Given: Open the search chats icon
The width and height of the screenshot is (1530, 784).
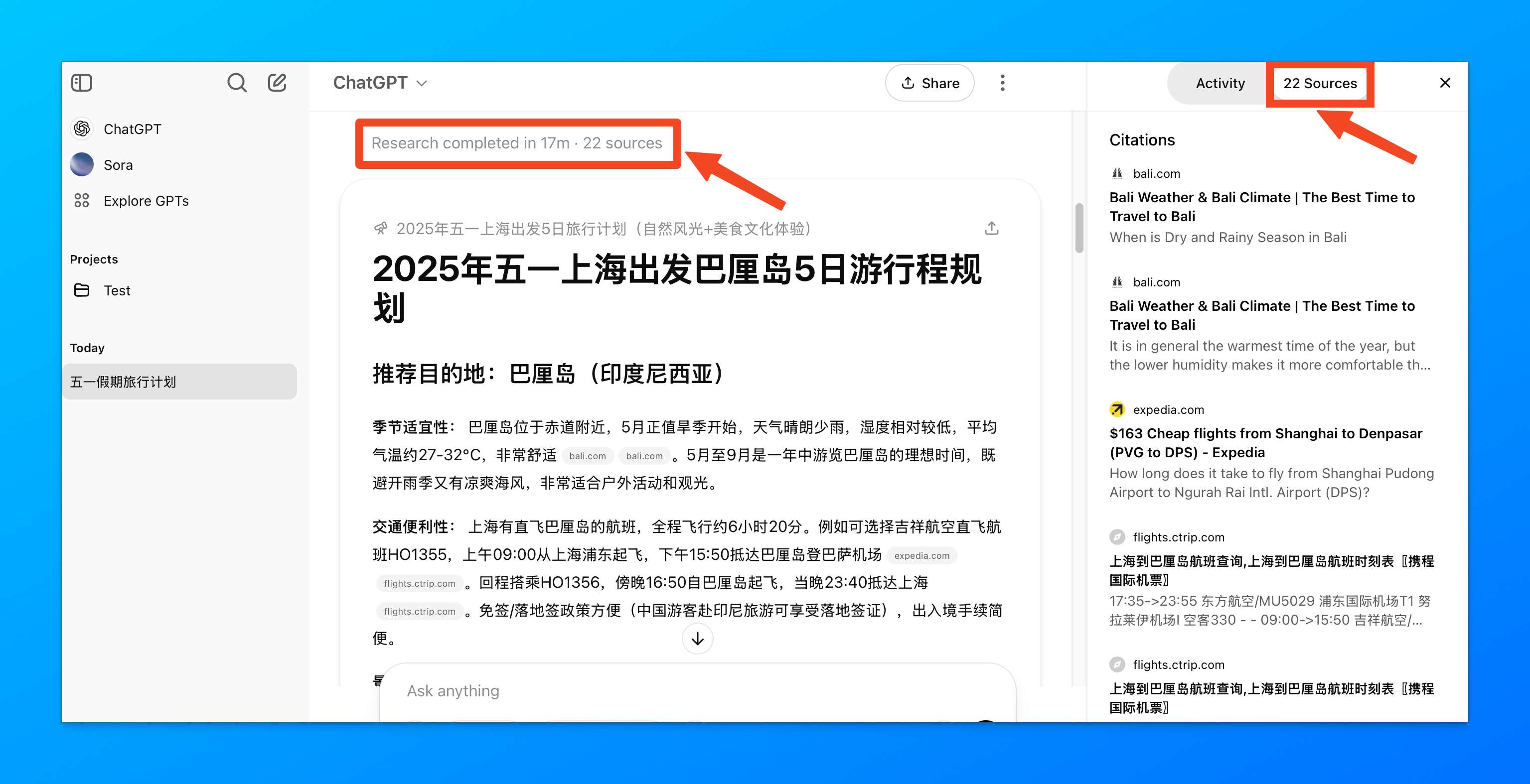Looking at the screenshot, I should click(236, 83).
